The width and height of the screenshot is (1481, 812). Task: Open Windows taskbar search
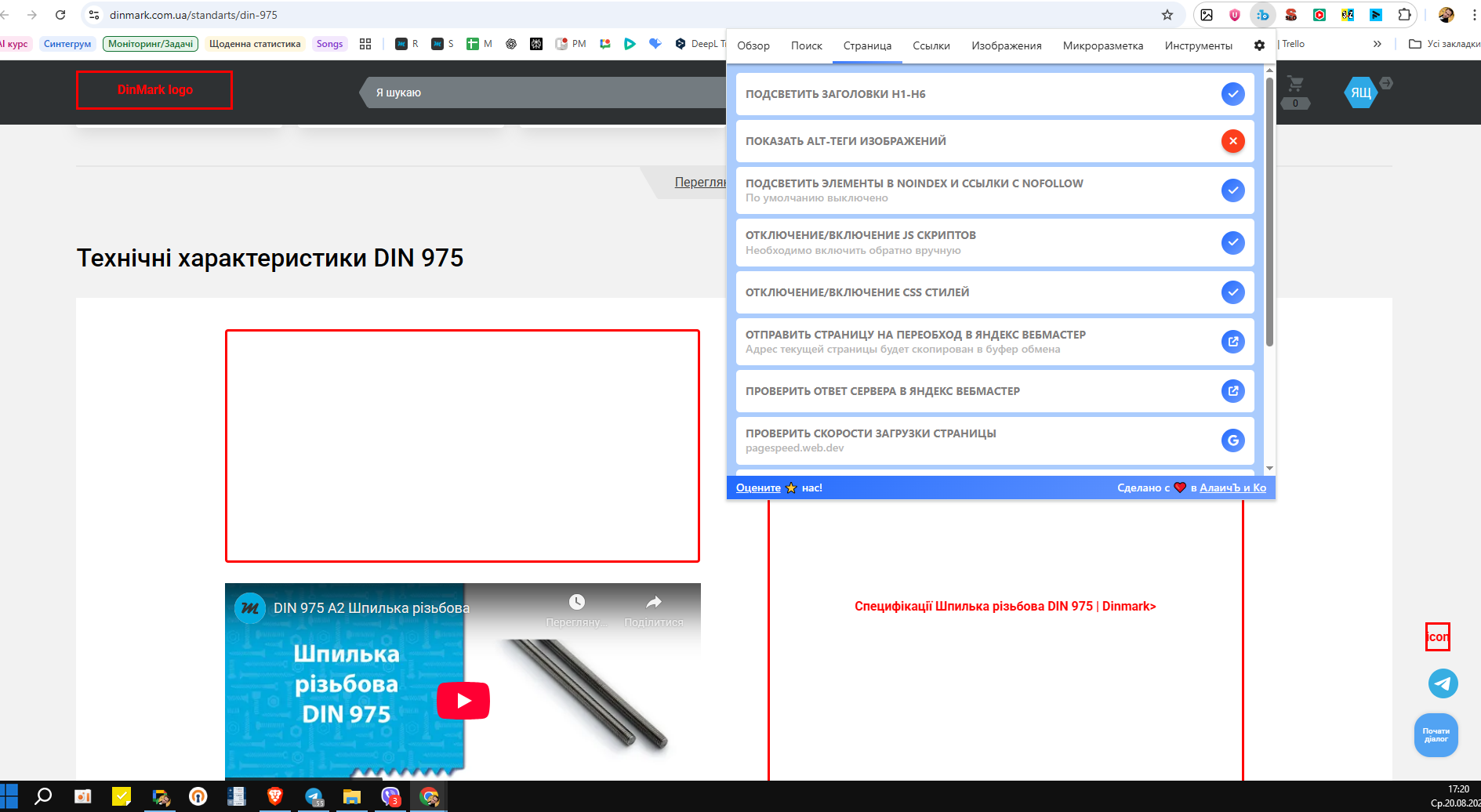(43, 796)
